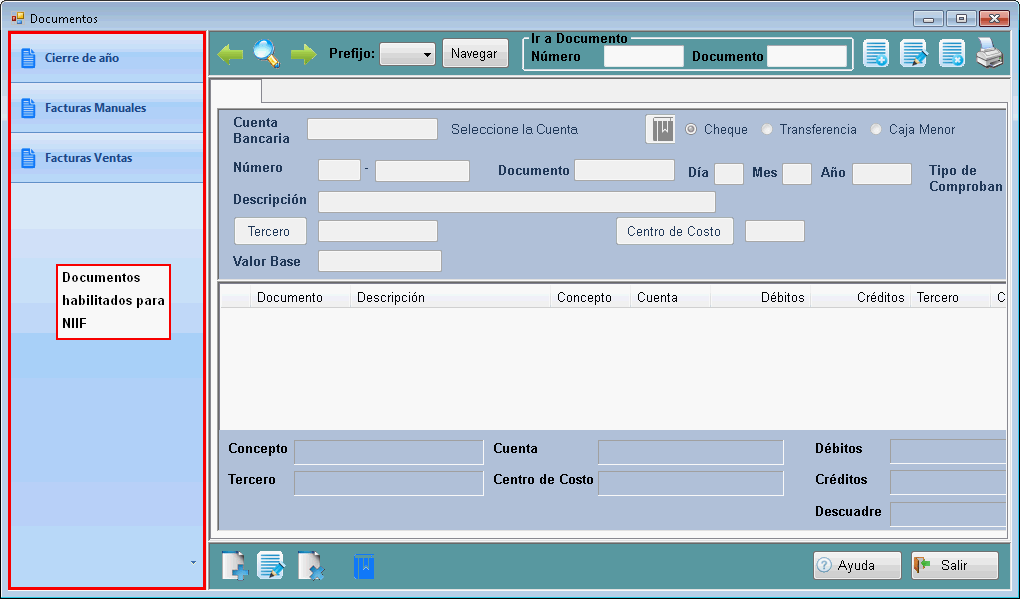Viewport: 1020px width, 599px height.
Task: Choose the Caja Menor radio button
Action: tap(876, 130)
